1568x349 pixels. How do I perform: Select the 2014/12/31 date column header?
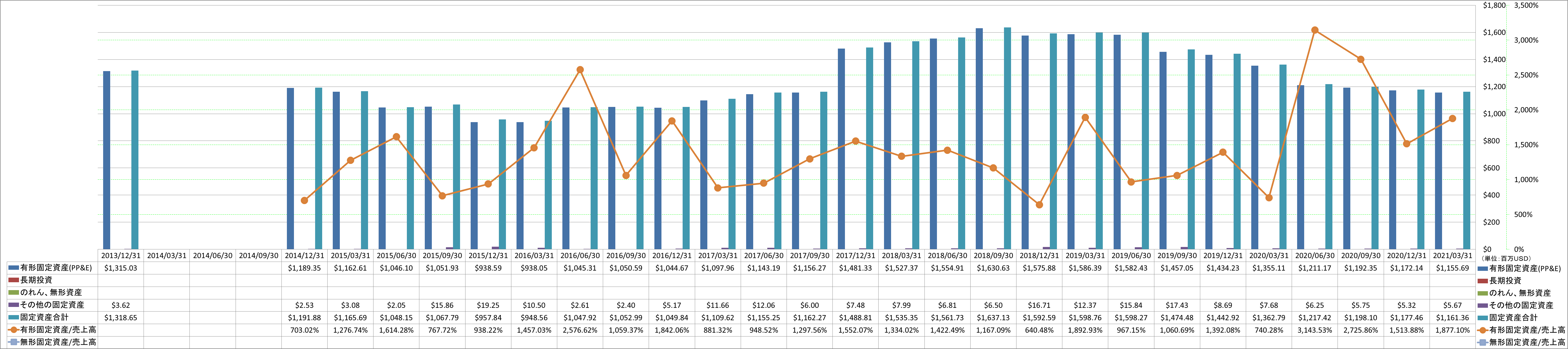tap(304, 256)
